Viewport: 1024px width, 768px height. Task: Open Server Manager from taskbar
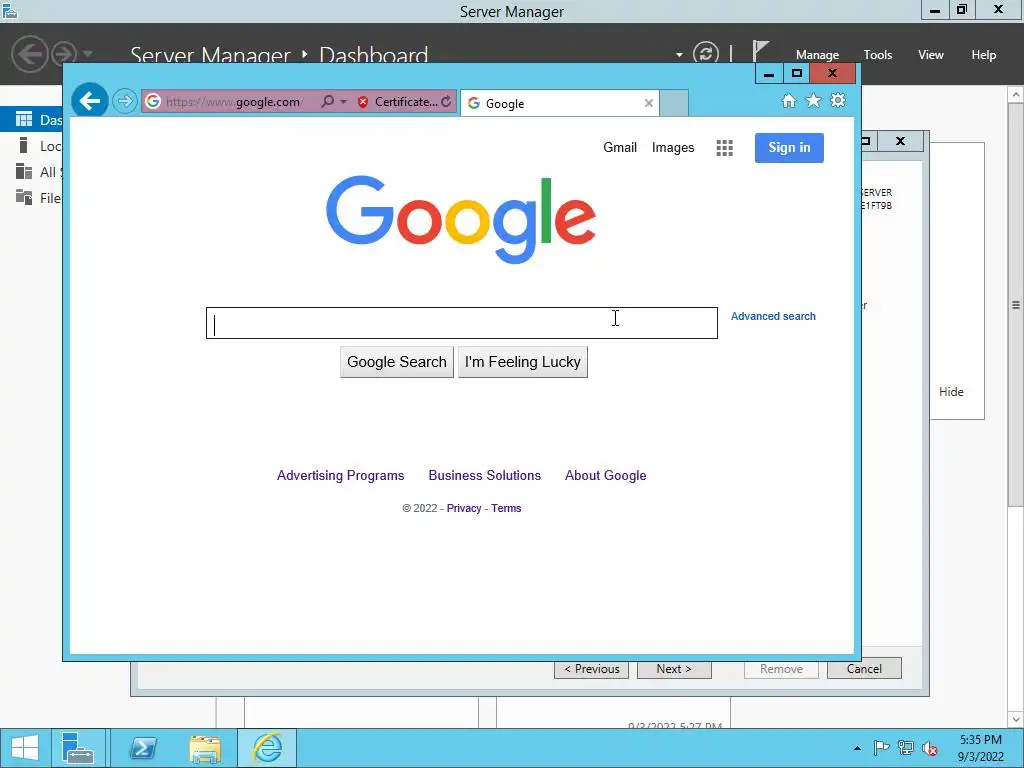pyautogui.click(x=78, y=748)
